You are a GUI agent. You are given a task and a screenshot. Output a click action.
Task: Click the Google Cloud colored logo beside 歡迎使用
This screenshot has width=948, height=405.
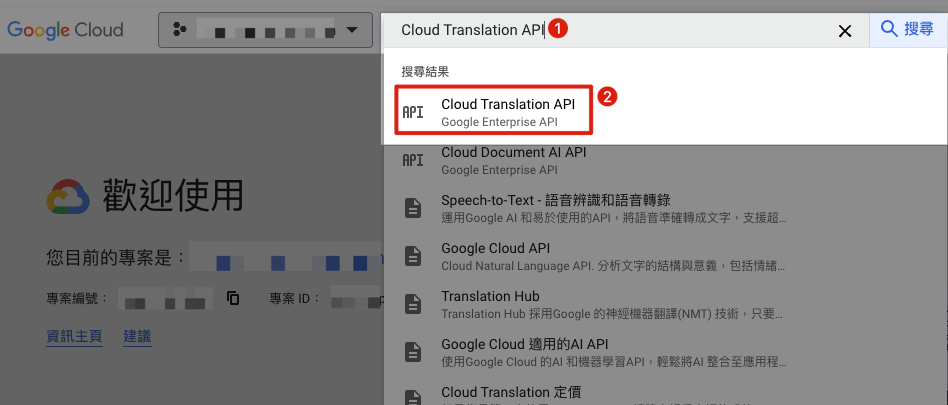coord(68,196)
